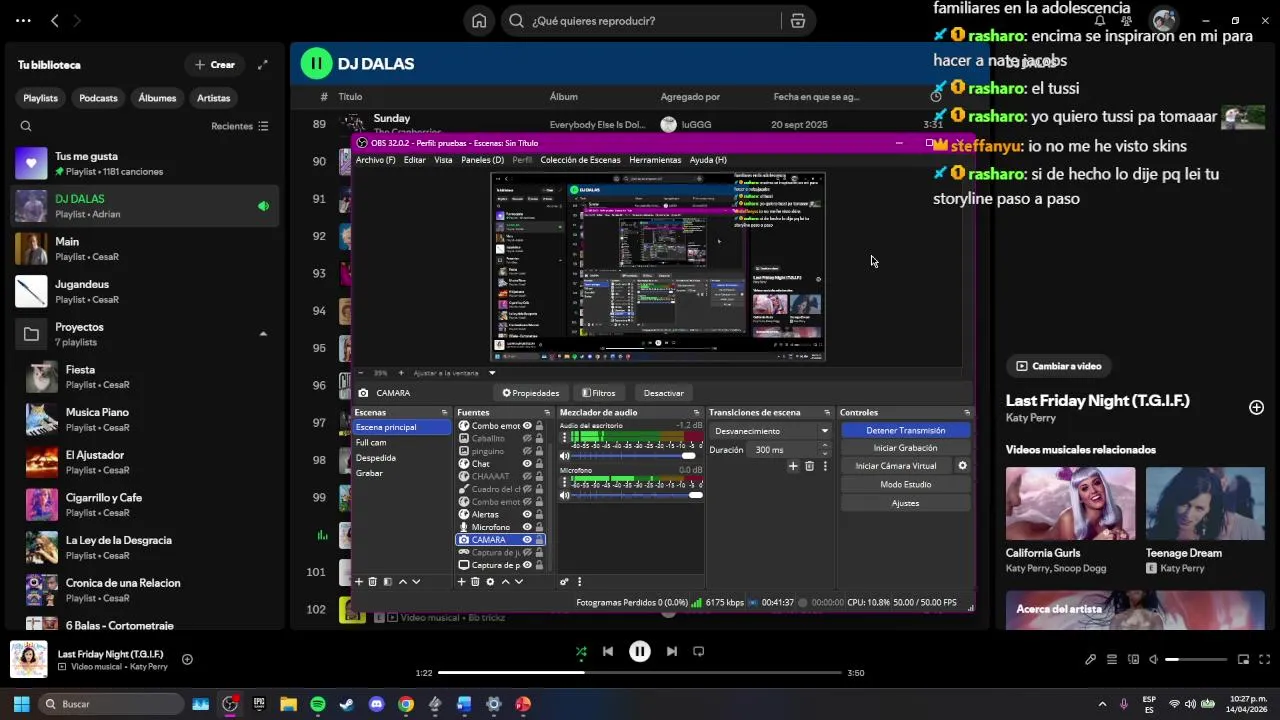Screen dimensions: 1280x720
Task: Increase transition Duración with stepper
Action: tap(825, 447)
